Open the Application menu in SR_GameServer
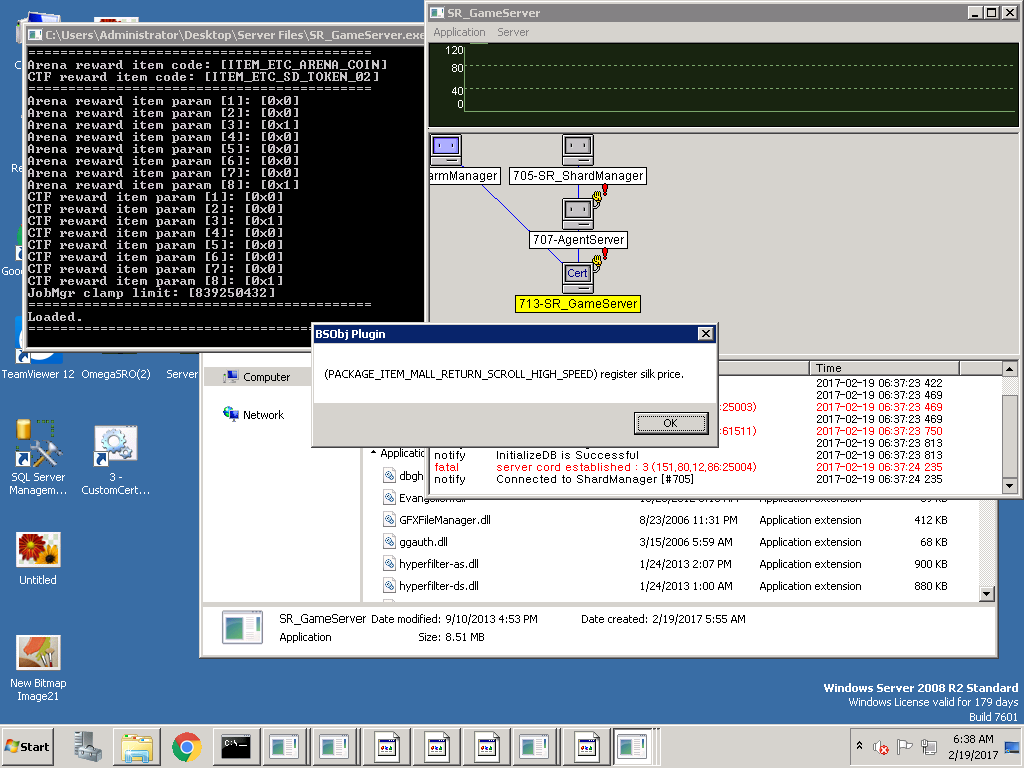 click(x=459, y=32)
